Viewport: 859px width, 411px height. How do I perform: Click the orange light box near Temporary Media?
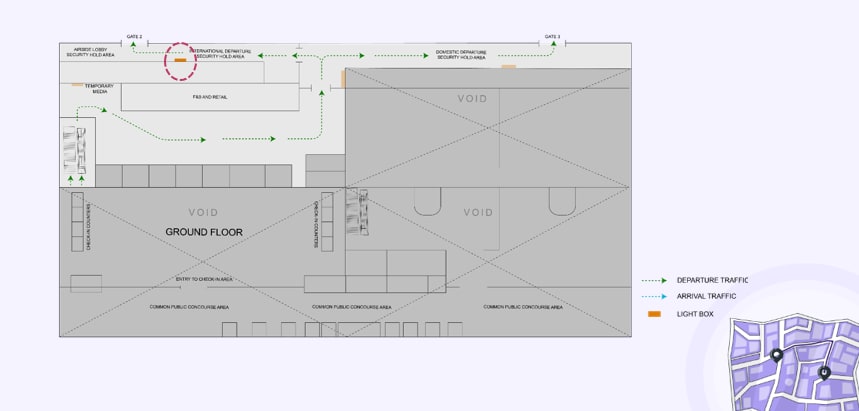coord(77,85)
